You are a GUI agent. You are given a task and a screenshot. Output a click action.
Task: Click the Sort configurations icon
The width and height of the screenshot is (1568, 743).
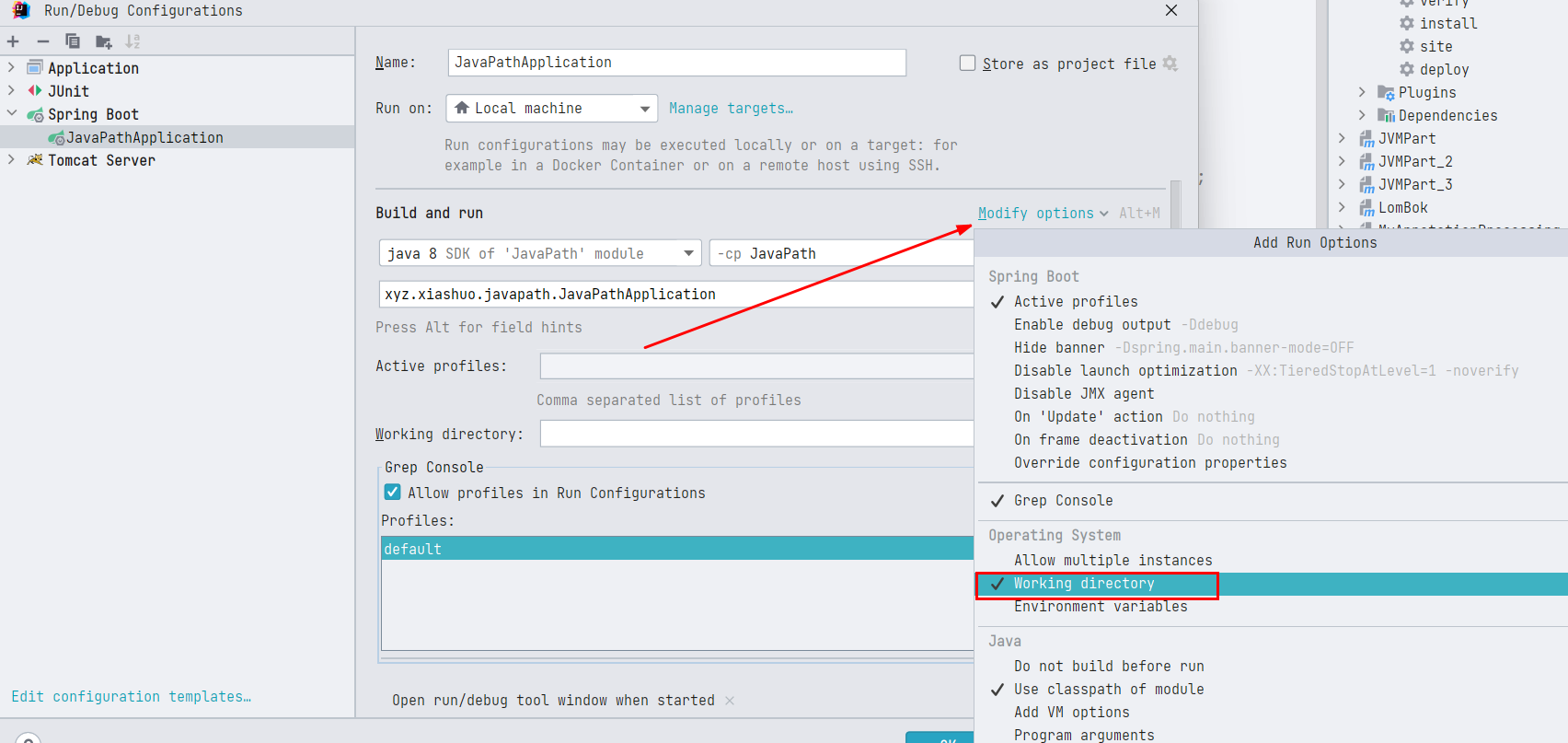(x=133, y=41)
